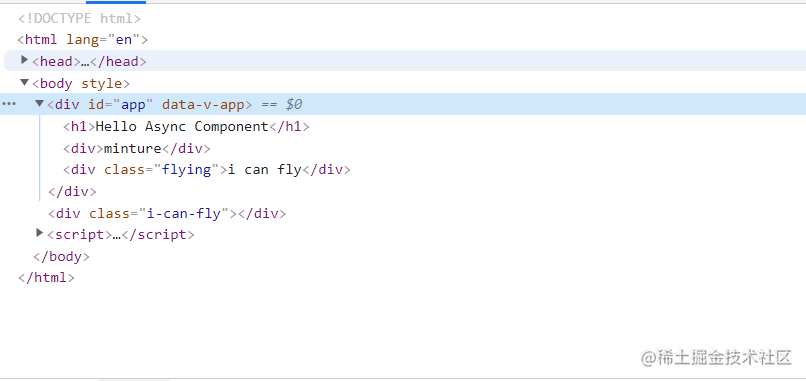Click the "app" id attribute value
This screenshot has width=806, height=381.
tap(133, 105)
